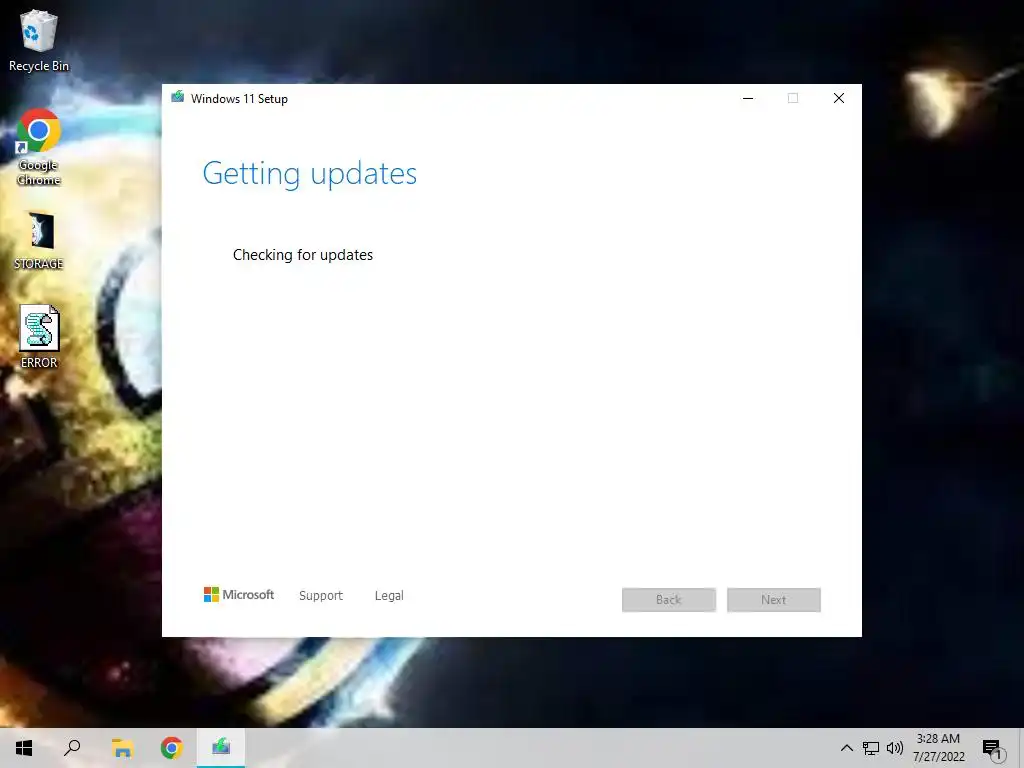Close the Windows 11 Setup window
The image size is (1024, 768).
point(839,98)
